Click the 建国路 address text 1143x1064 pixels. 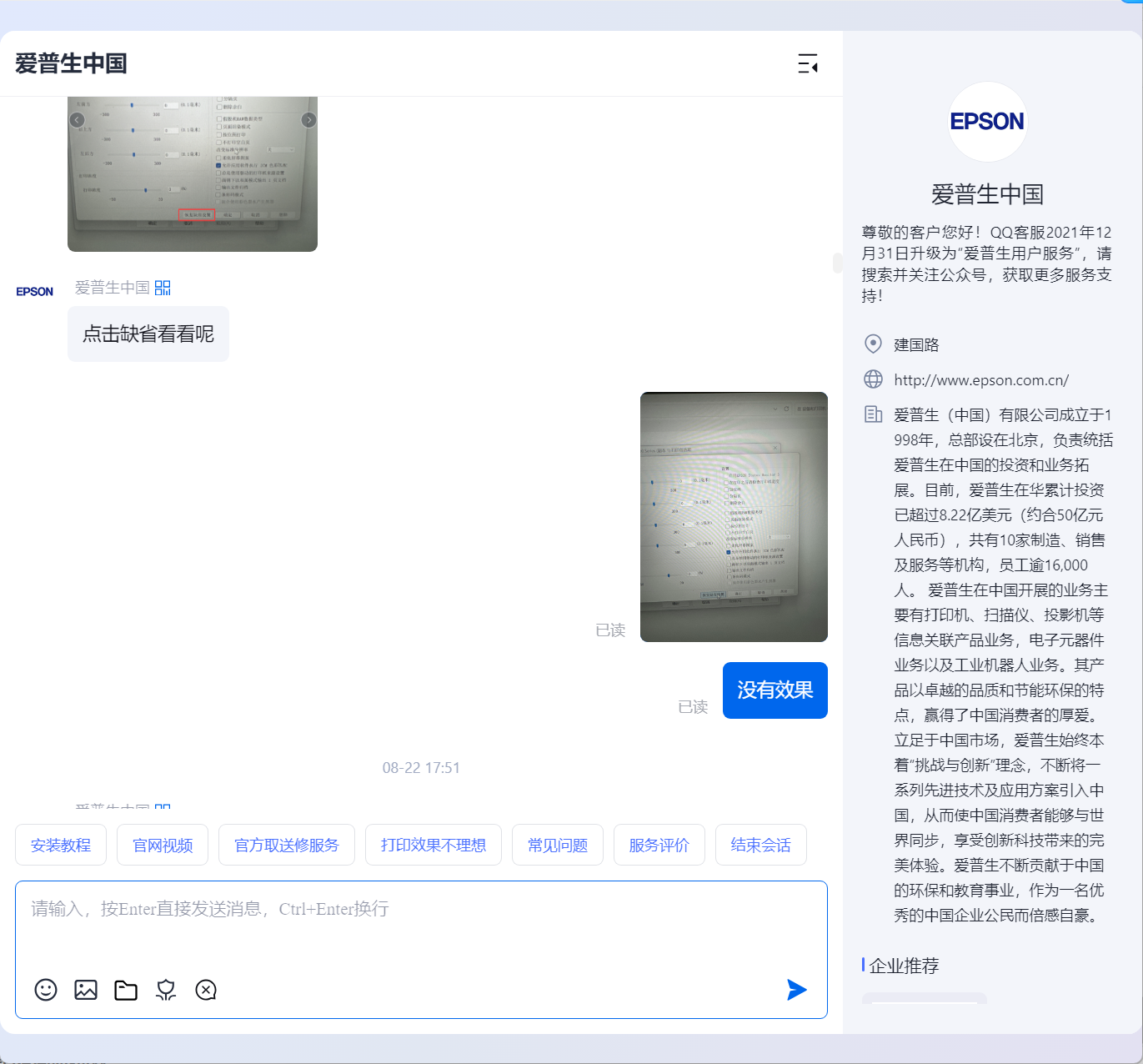(916, 344)
